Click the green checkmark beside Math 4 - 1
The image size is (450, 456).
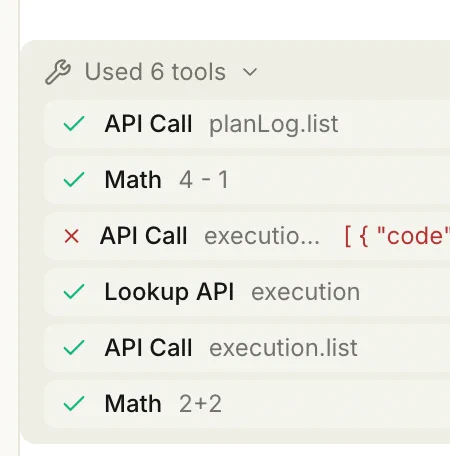click(74, 180)
